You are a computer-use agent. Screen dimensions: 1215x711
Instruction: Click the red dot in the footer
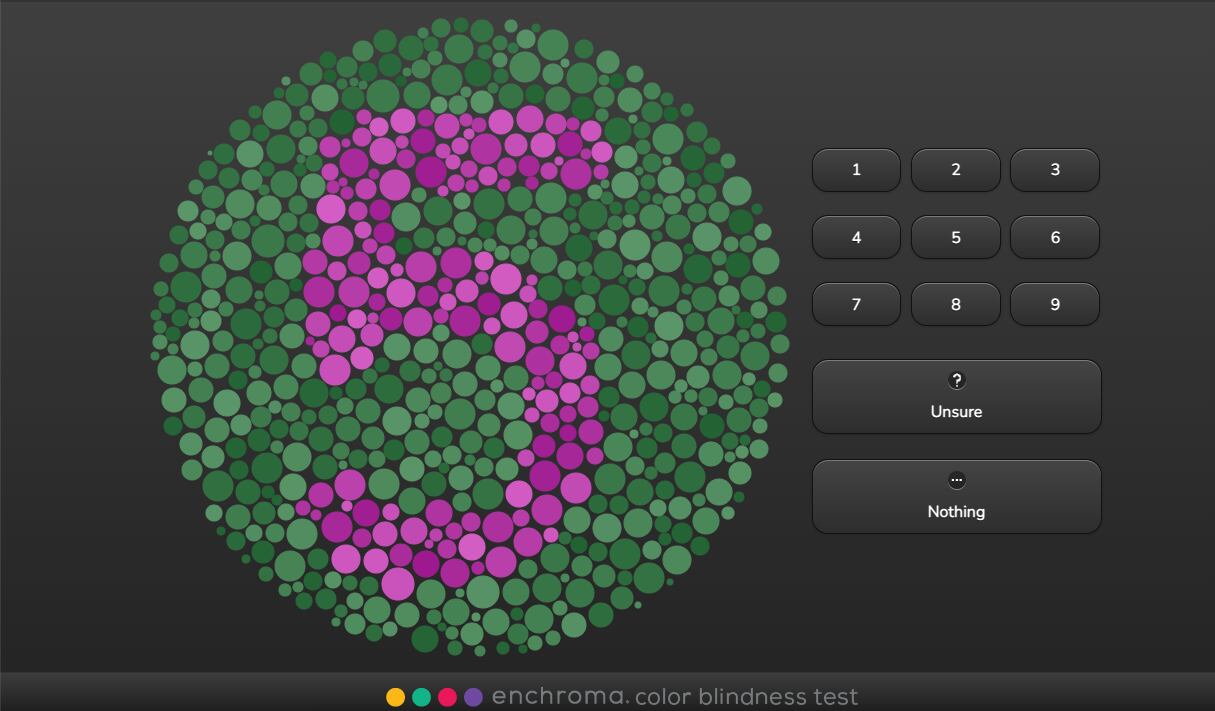click(x=447, y=697)
